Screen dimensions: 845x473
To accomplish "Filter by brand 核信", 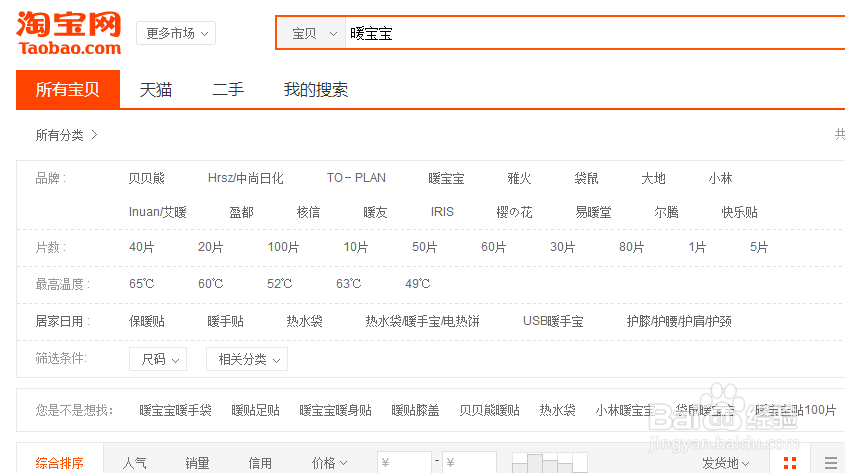I will click(x=308, y=212).
